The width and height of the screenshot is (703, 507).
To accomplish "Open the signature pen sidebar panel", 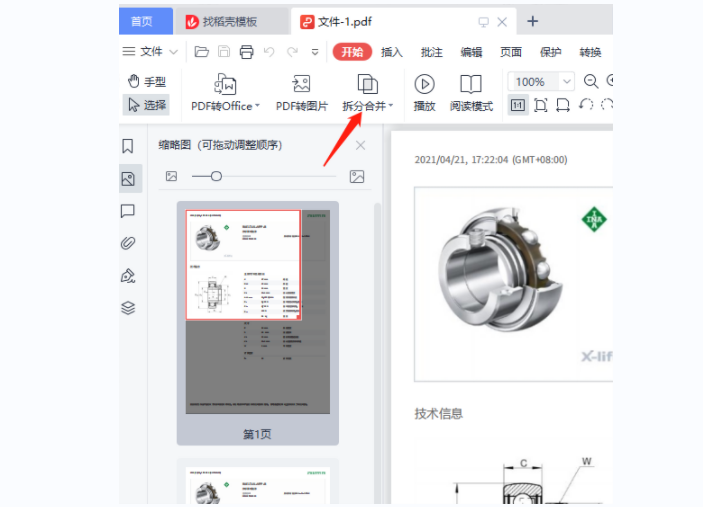I will [x=128, y=276].
